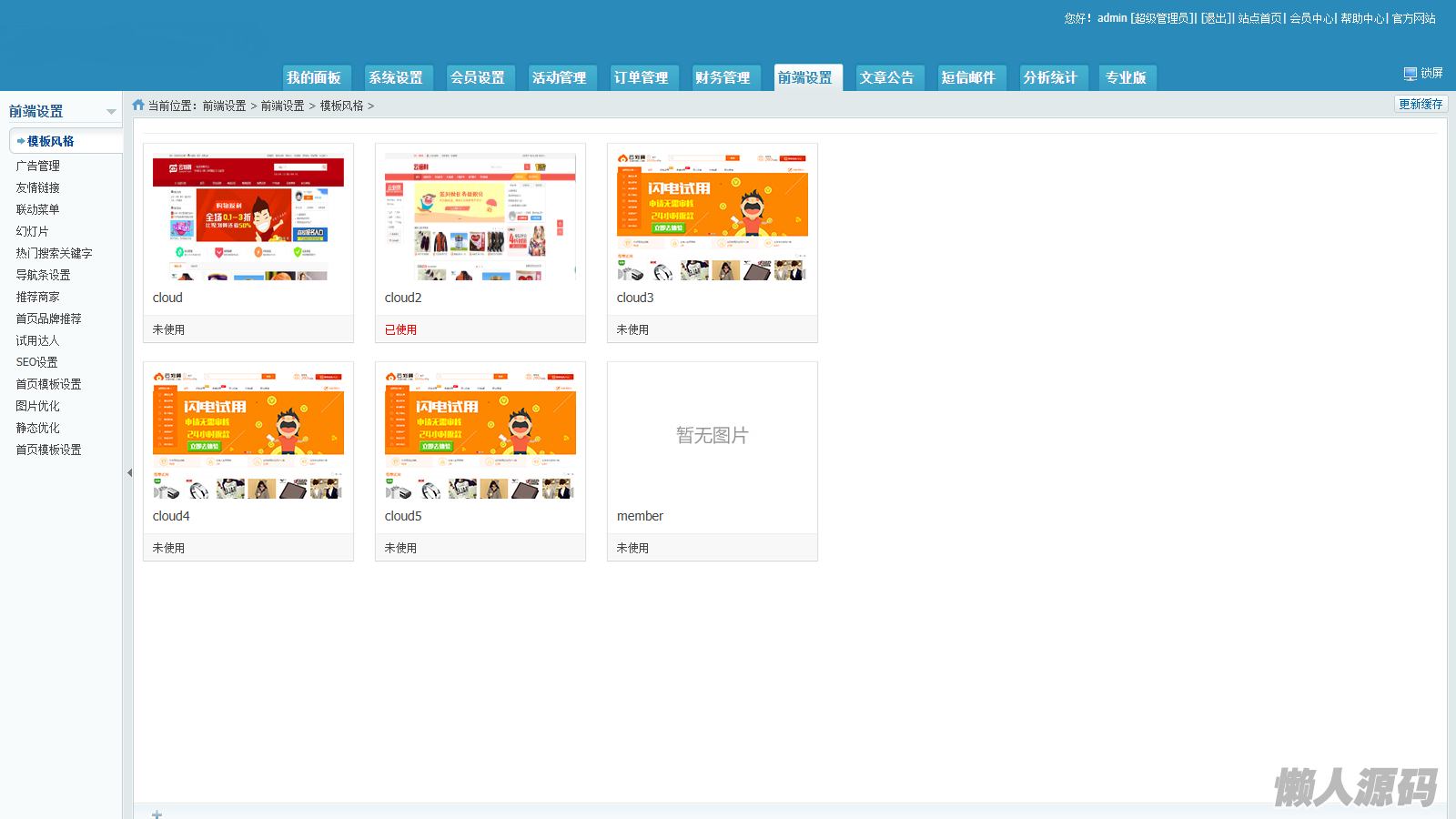Activate the member template 未使用 status
1456x819 pixels.
(x=632, y=548)
